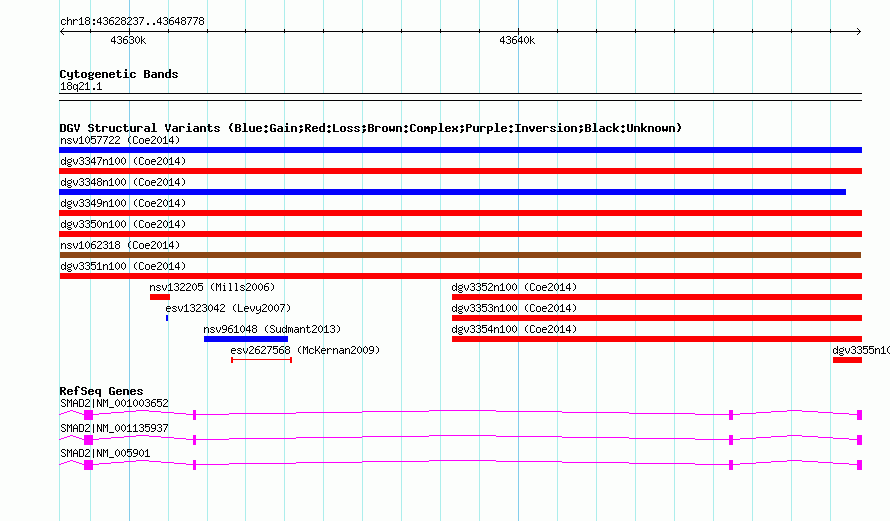Open the dgv3354n100 (Coe2014) label
The image size is (890, 521).
pos(514,329)
